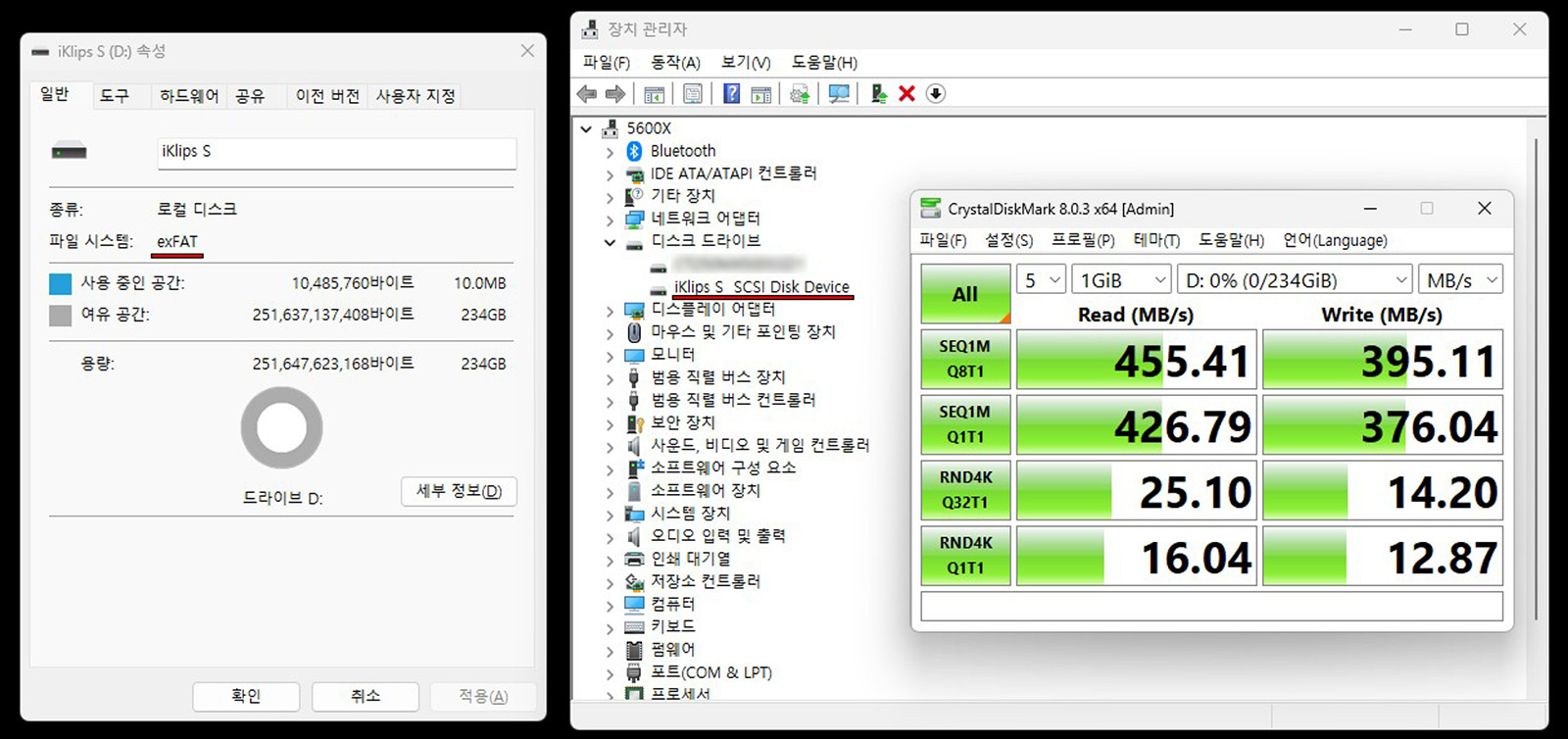Click the green All benchmark button
This screenshot has width=1568, height=739.
965,294
